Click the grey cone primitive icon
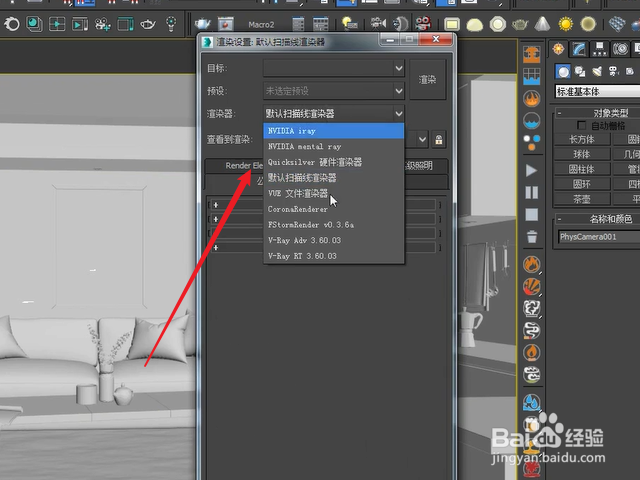This screenshot has height=480, width=640. tap(542, 24)
